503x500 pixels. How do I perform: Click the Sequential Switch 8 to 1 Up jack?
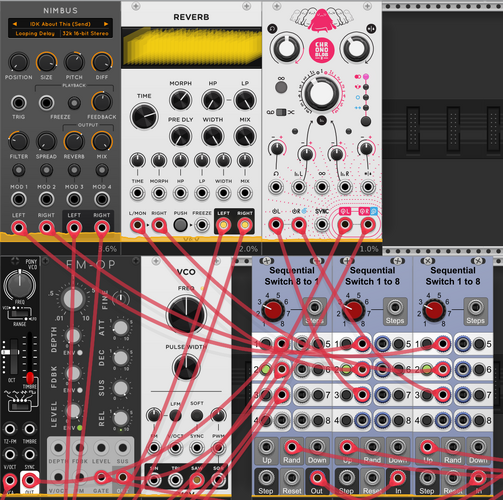click(266, 447)
